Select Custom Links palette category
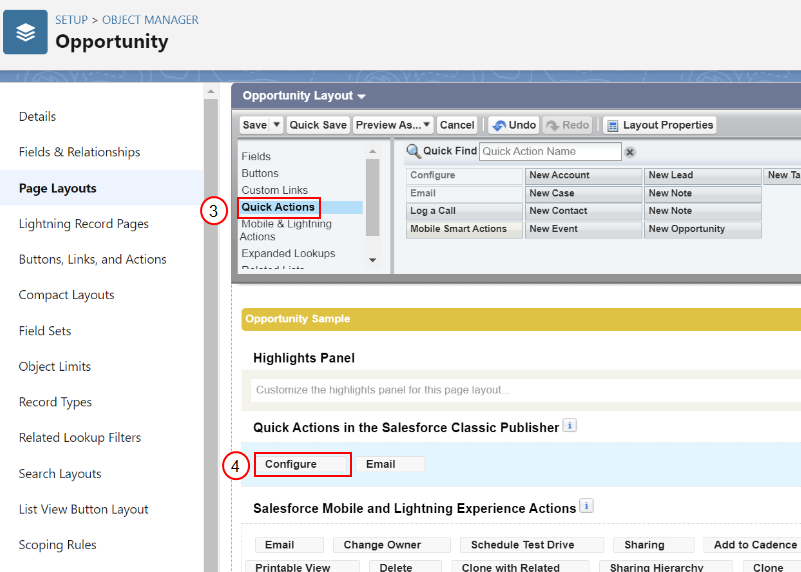The image size is (801, 572). click(274, 190)
